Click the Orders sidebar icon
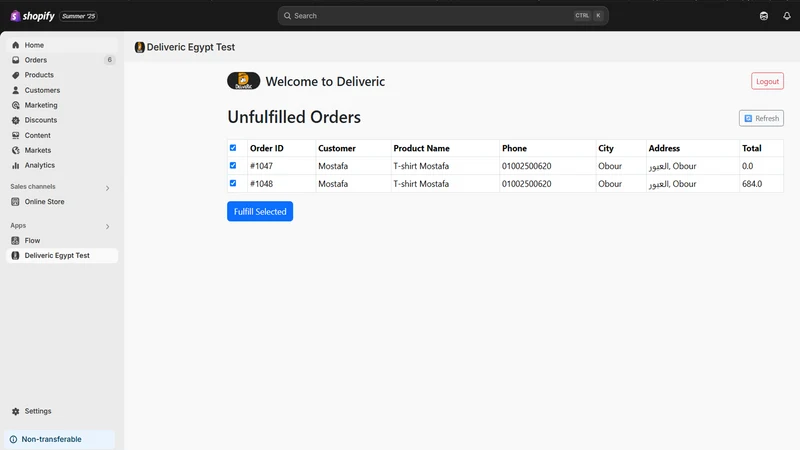Image resolution: width=800 pixels, height=450 pixels. tap(15, 60)
